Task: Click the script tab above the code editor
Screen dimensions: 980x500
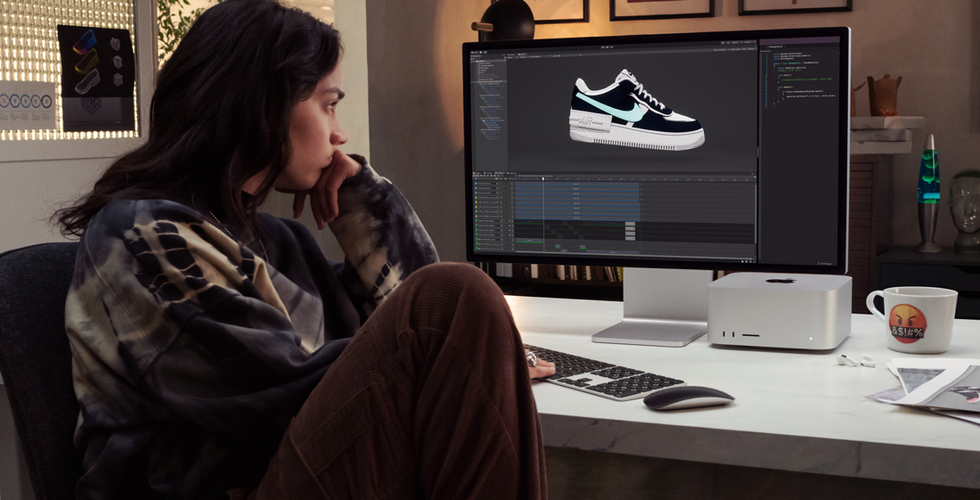Action: [x=775, y=47]
